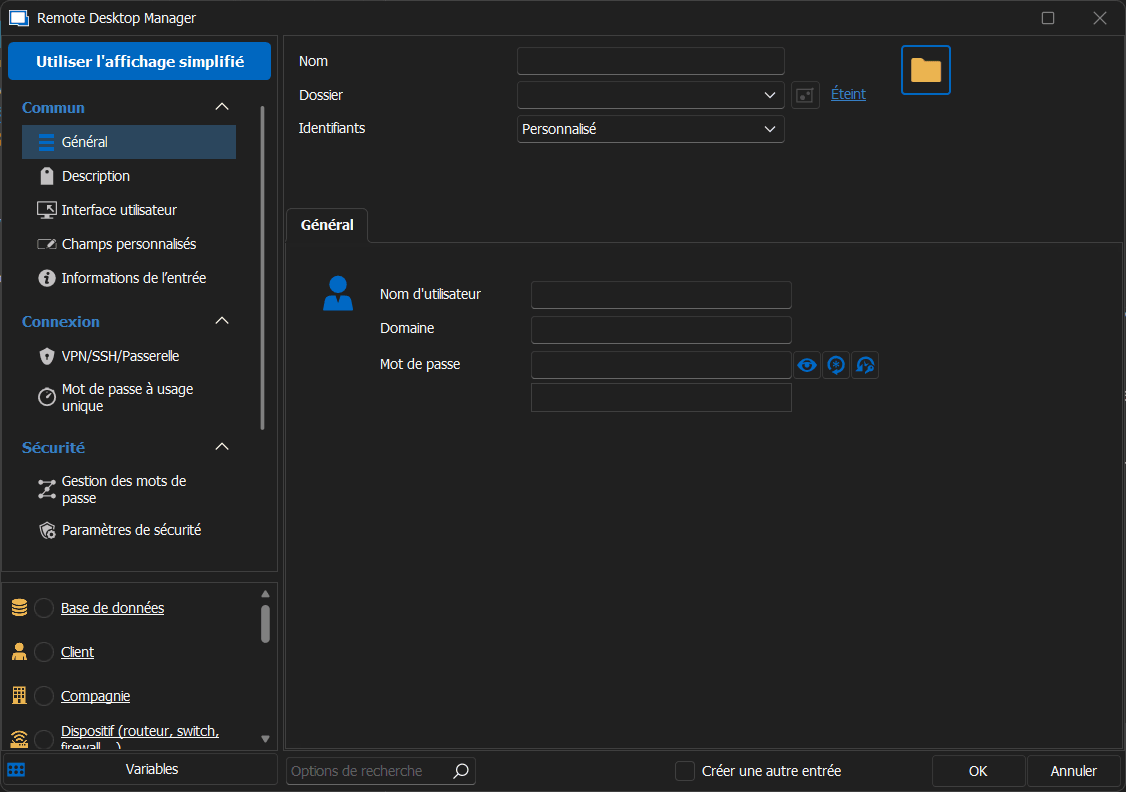Click Utiliser l'affichage simplifié button
The width and height of the screenshot is (1126, 792).
(140, 61)
